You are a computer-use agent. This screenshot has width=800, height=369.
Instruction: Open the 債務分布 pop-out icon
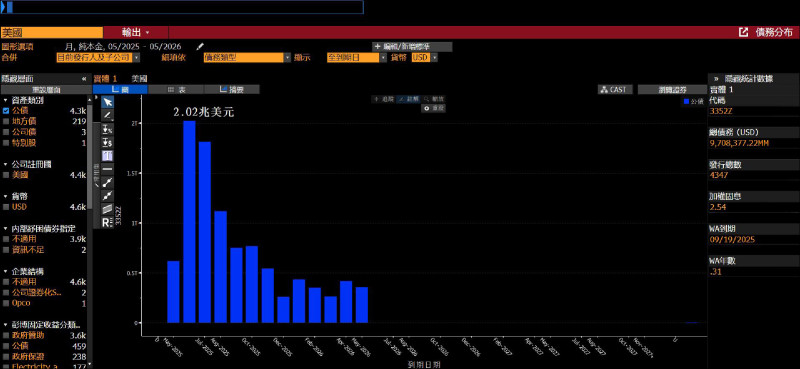coord(743,32)
